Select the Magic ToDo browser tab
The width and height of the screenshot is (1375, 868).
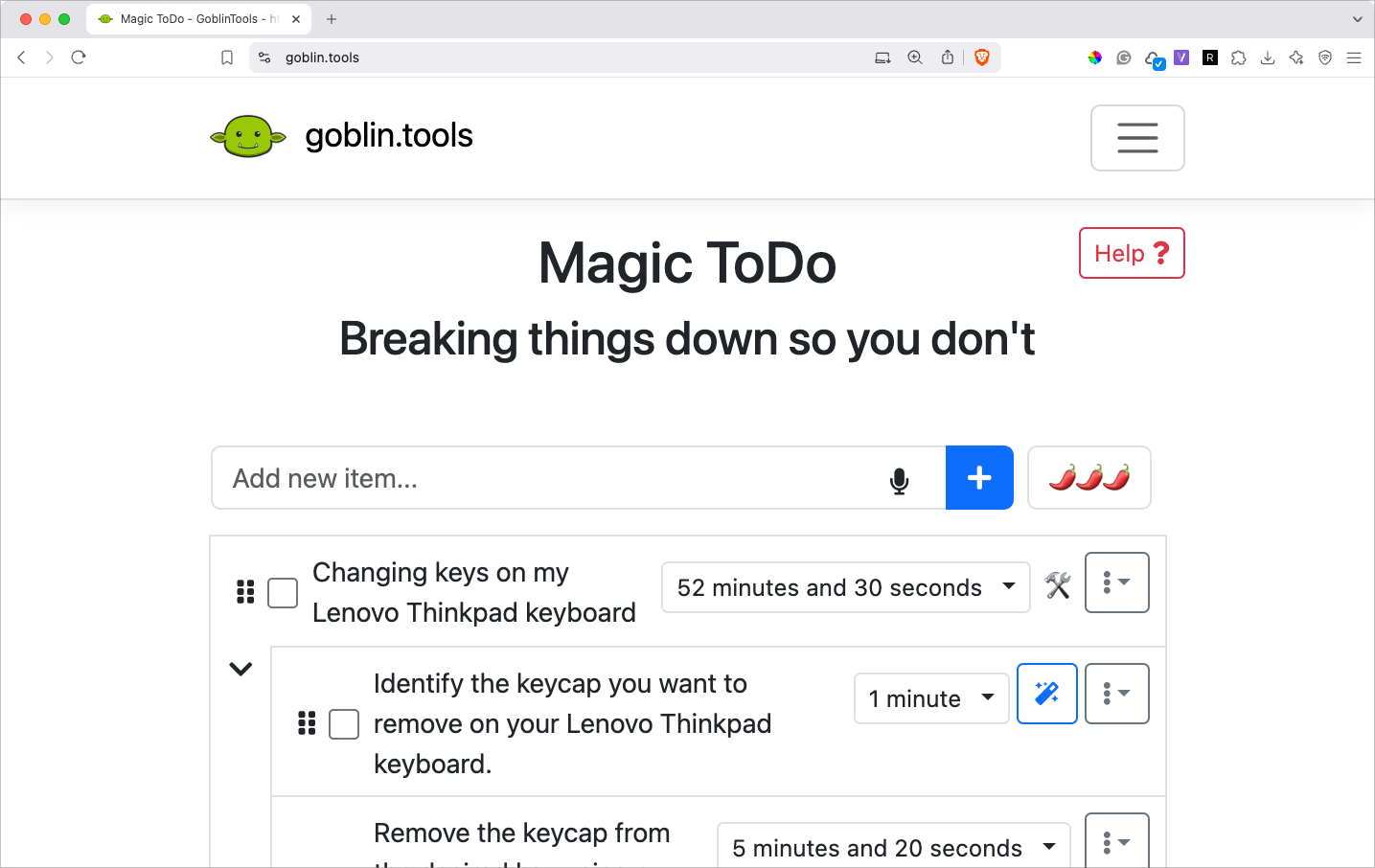[198, 18]
